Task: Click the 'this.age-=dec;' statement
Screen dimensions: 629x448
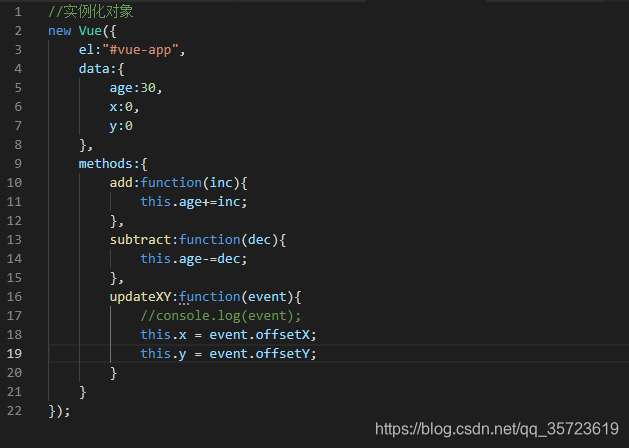Action: pos(194,259)
